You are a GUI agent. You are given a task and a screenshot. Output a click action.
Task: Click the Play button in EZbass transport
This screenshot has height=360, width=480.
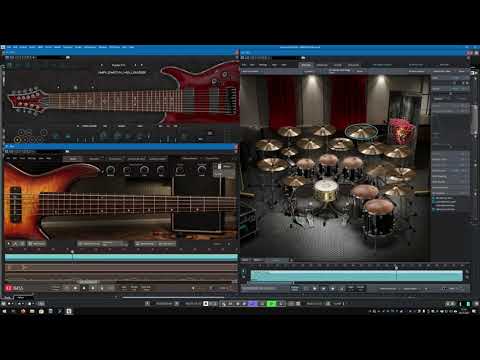pos(84,288)
